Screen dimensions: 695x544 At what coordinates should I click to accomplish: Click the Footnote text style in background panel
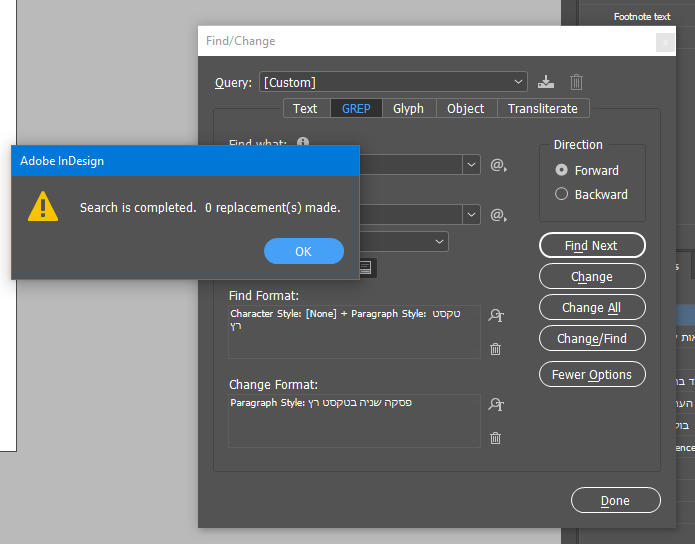641,17
